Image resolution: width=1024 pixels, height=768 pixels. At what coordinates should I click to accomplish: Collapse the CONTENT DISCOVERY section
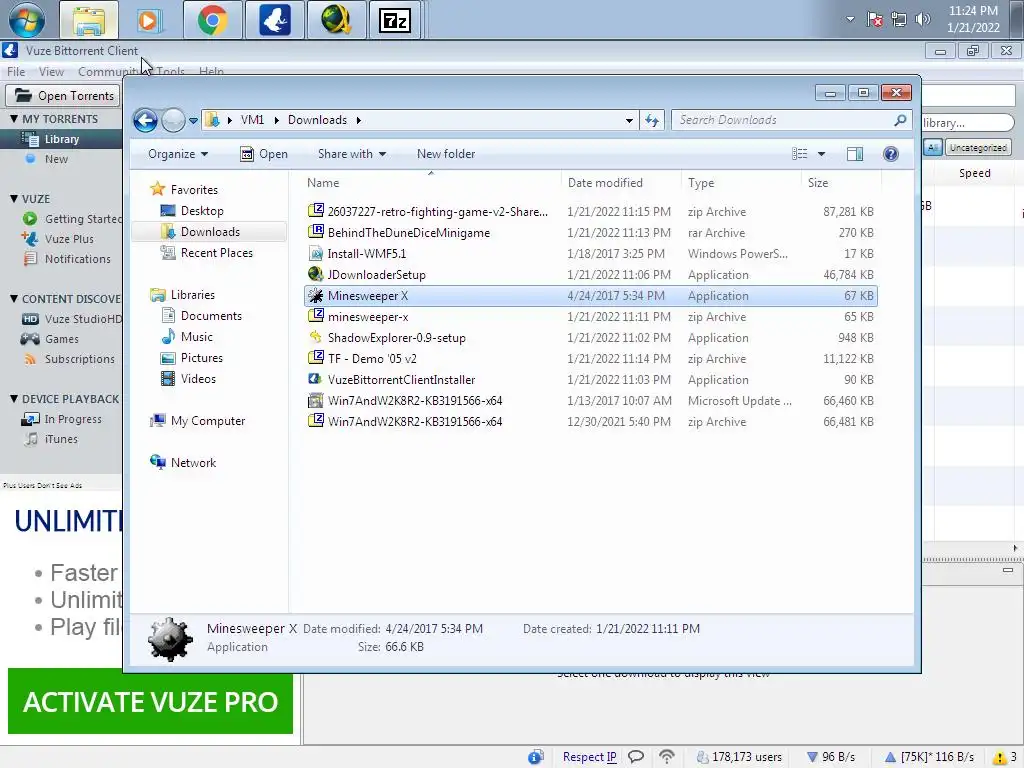tap(14, 298)
